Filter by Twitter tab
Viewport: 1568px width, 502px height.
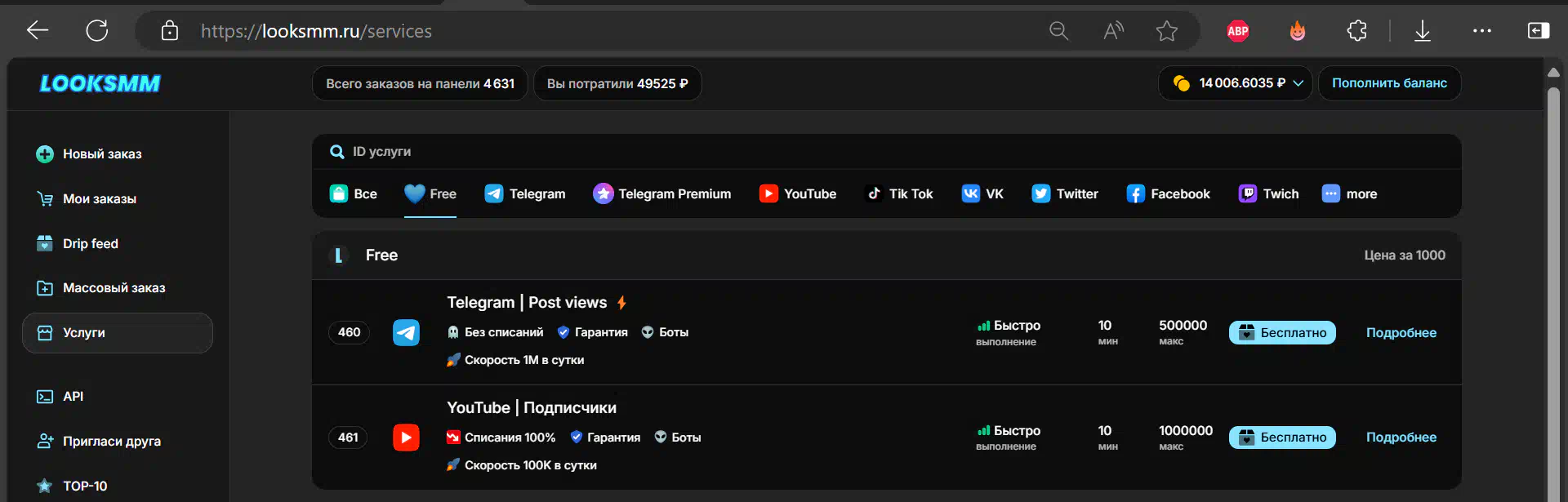(x=1064, y=193)
